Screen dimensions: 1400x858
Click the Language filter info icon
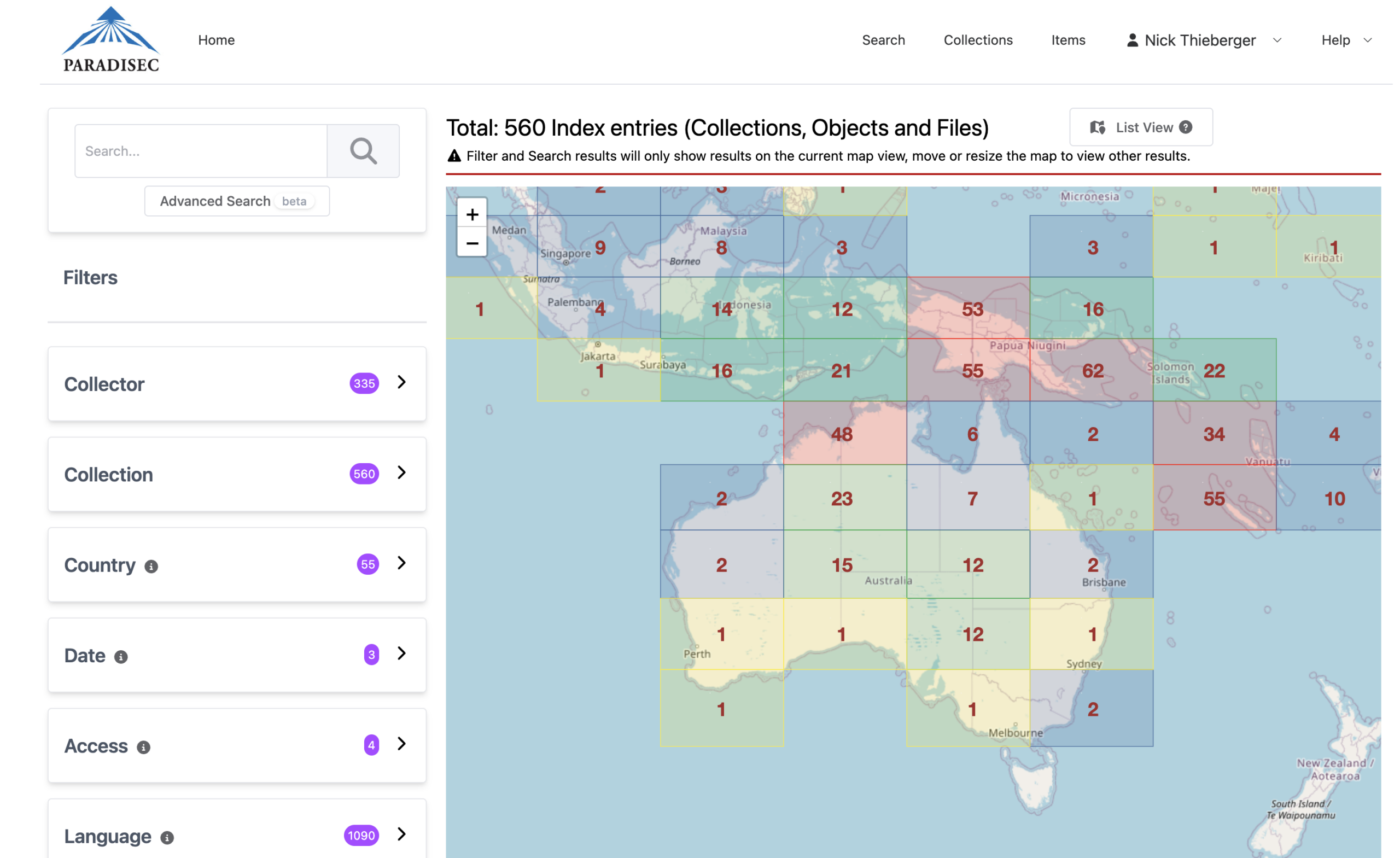click(x=167, y=837)
